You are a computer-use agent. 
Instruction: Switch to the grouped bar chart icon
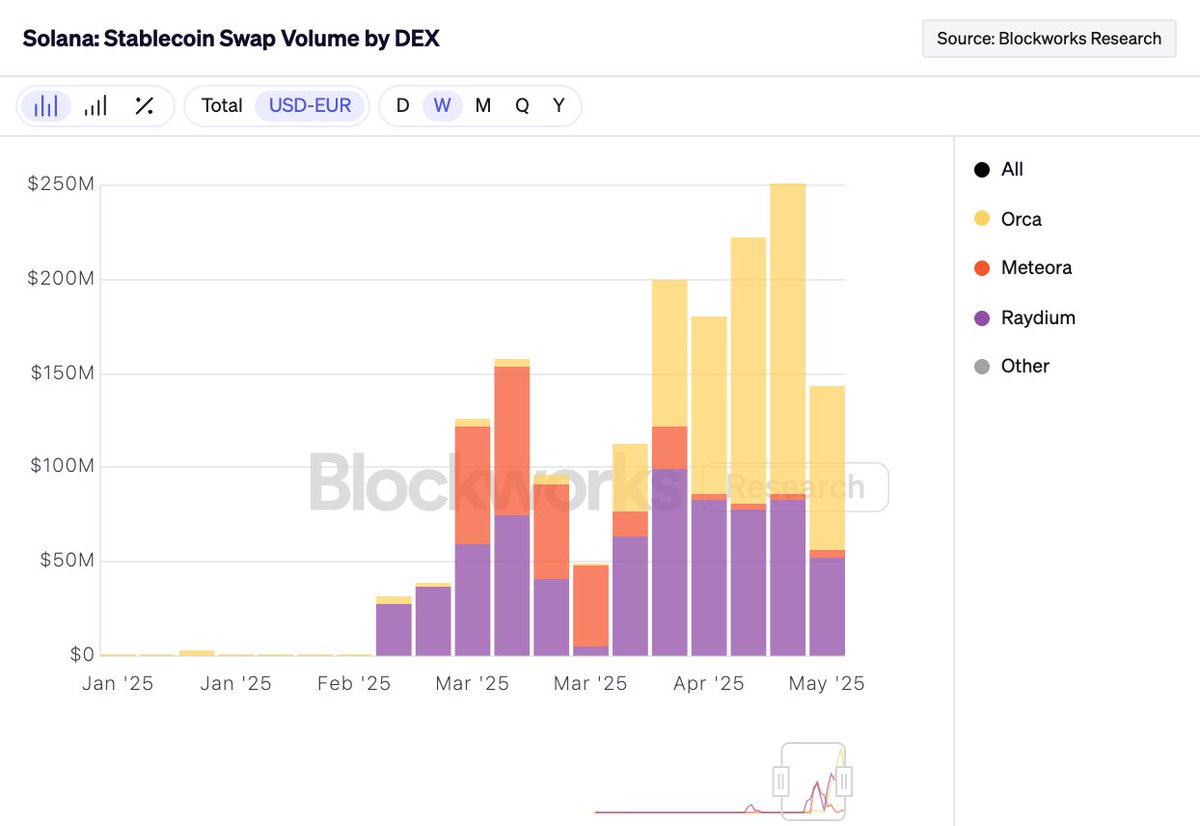coord(95,106)
